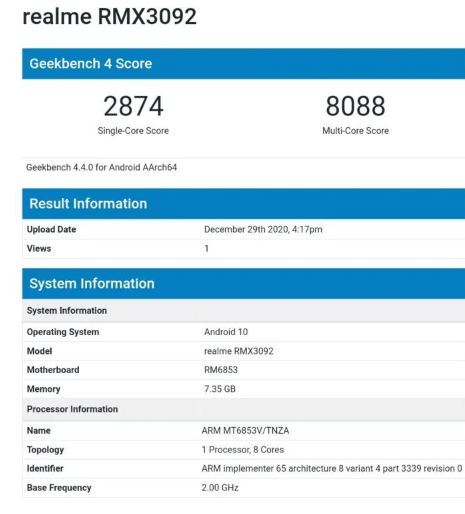Click the Memory value 7.35 GB

220,389
